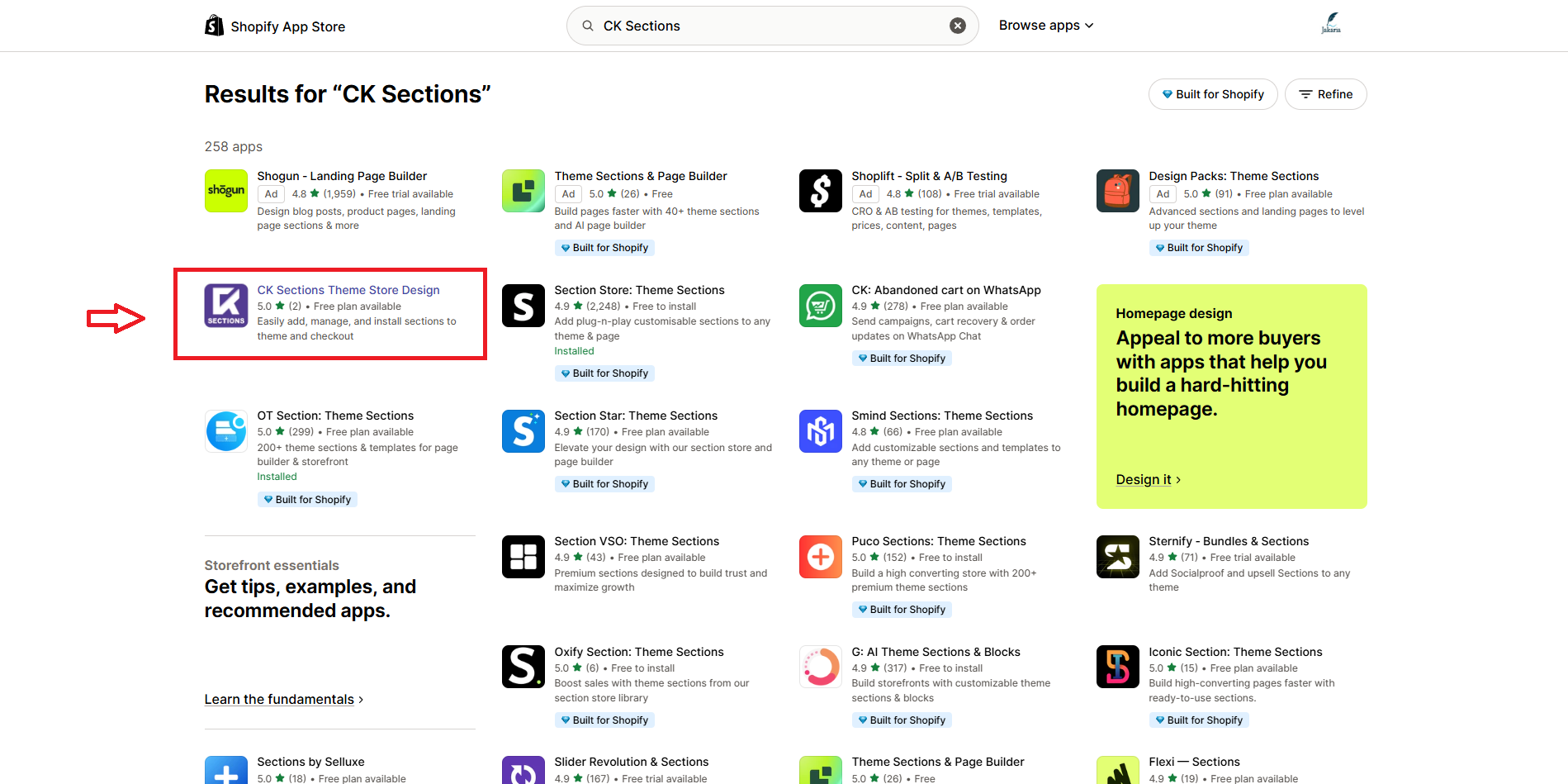The width and height of the screenshot is (1568, 784).
Task: Click the Puco Sections plus icon
Action: (x=820, y=557)
